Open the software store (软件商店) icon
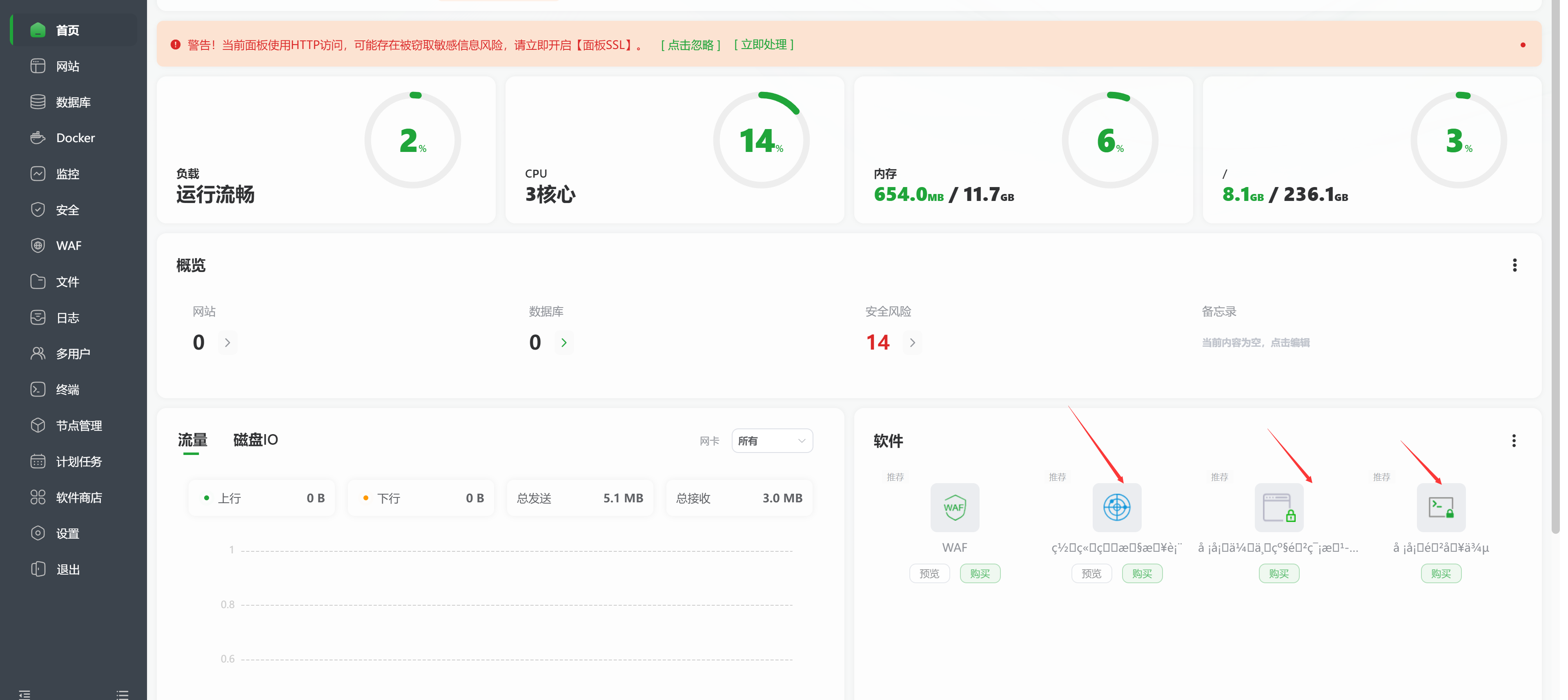Viewport: 1568px width, 700px height. pyautogui.click(x=38, y=497)
